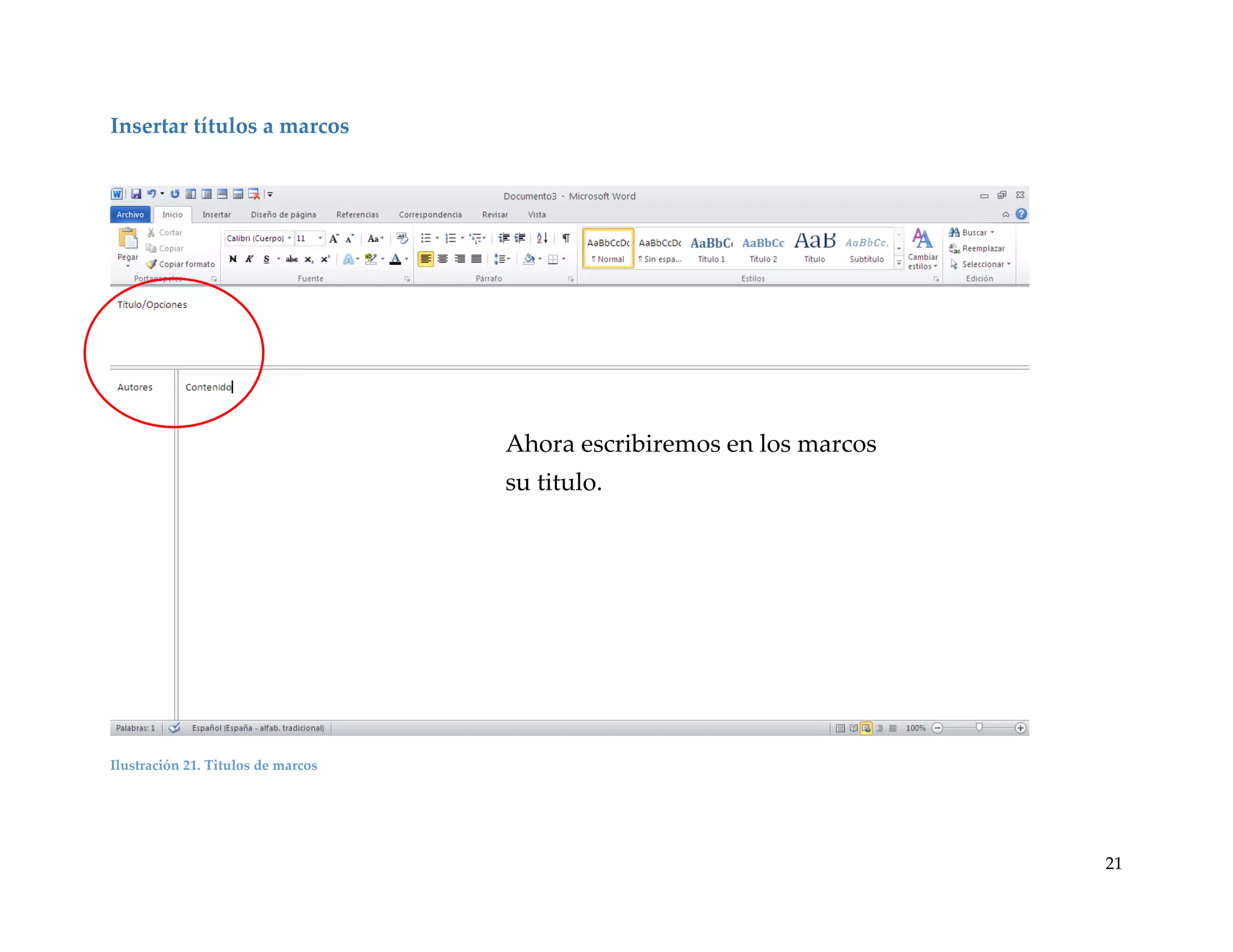Click the Save icon in quick access toolbar
1233x952 pixels.
(x=136, y=194)
